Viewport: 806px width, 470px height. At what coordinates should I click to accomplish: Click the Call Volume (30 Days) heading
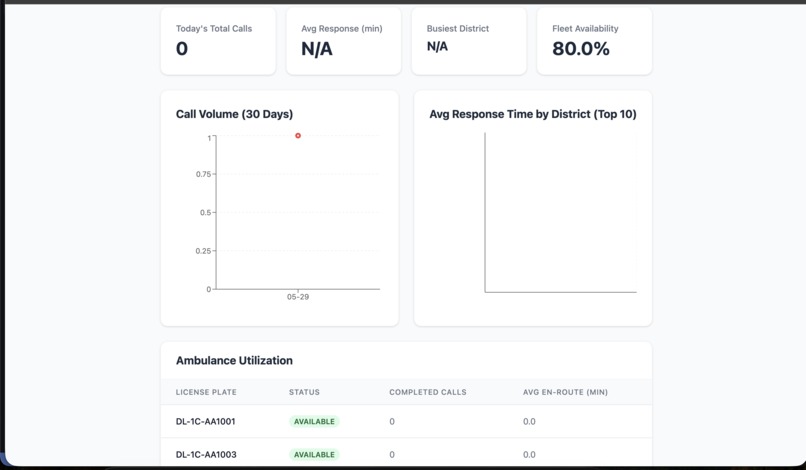234,114
